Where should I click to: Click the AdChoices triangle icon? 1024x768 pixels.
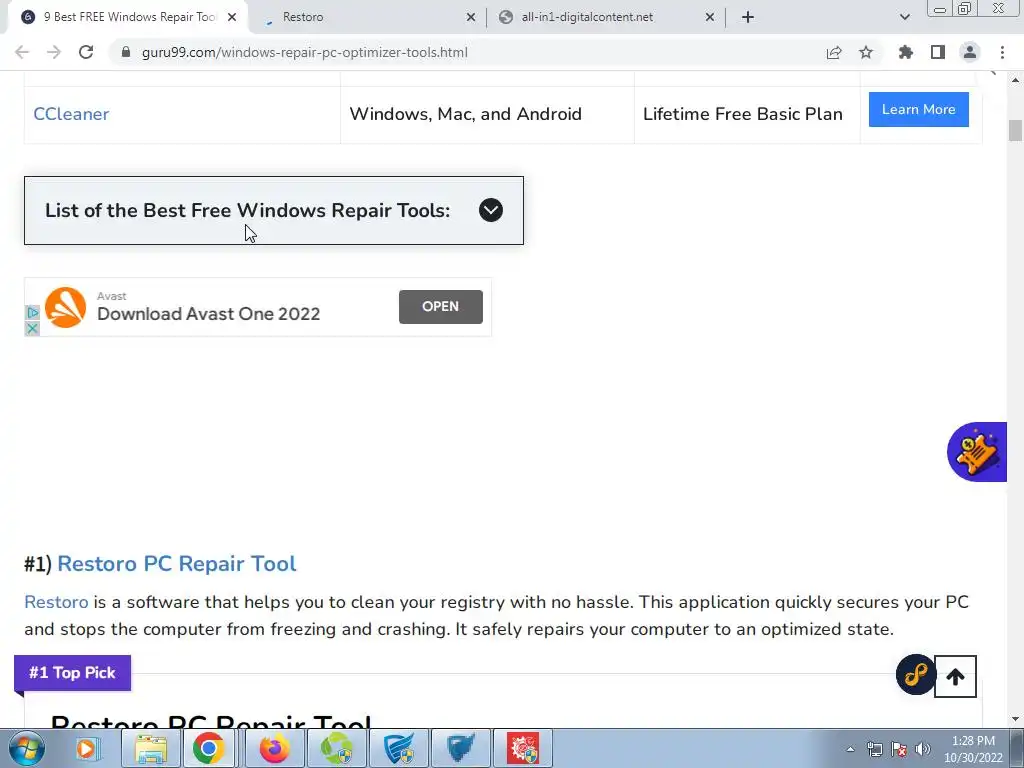32,313
